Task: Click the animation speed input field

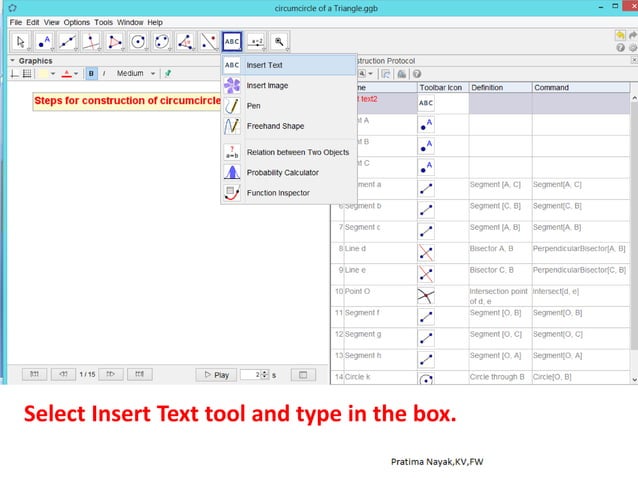Action: (258, 375)
